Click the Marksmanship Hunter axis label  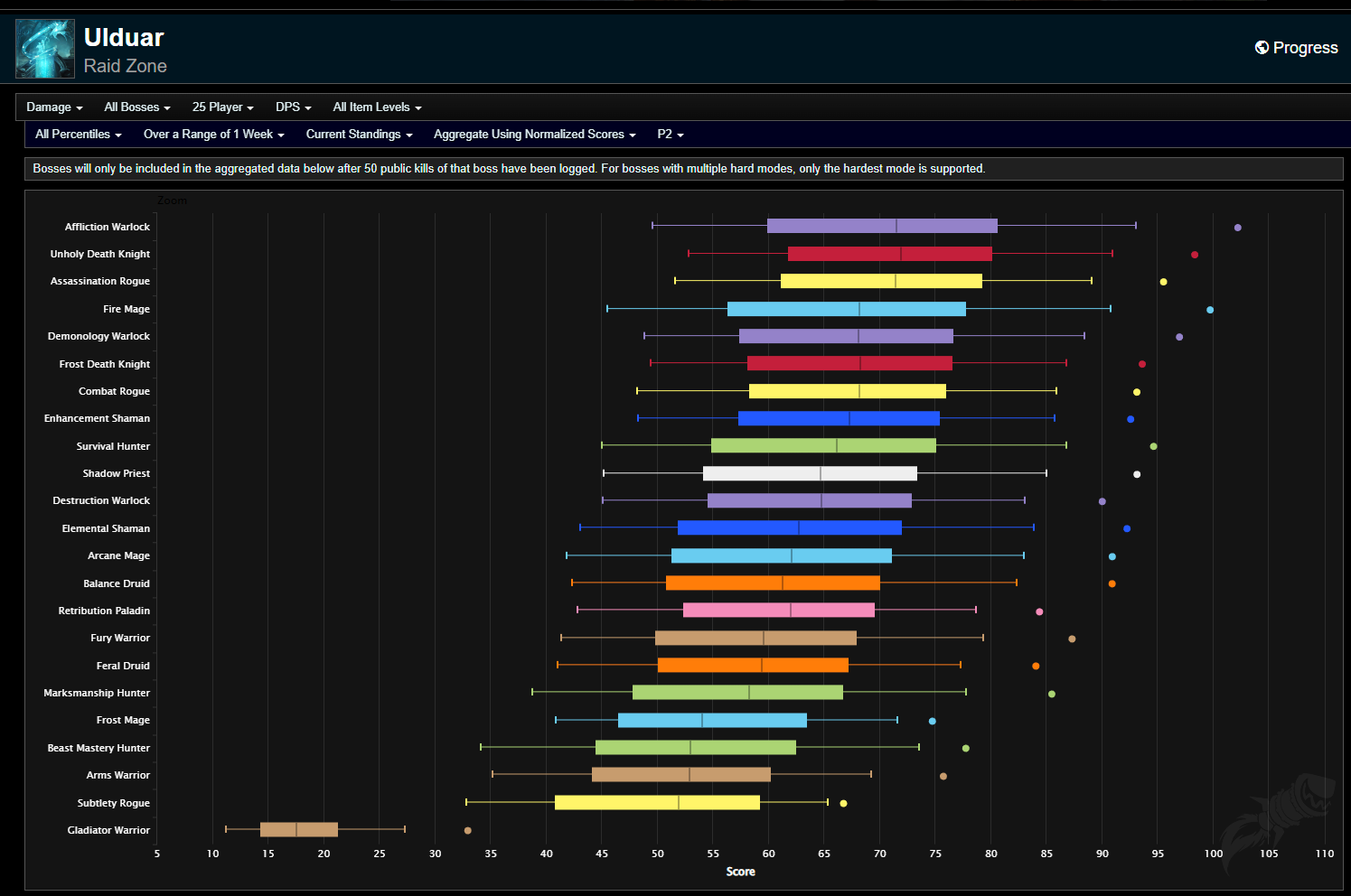click(x=97, y=693)
